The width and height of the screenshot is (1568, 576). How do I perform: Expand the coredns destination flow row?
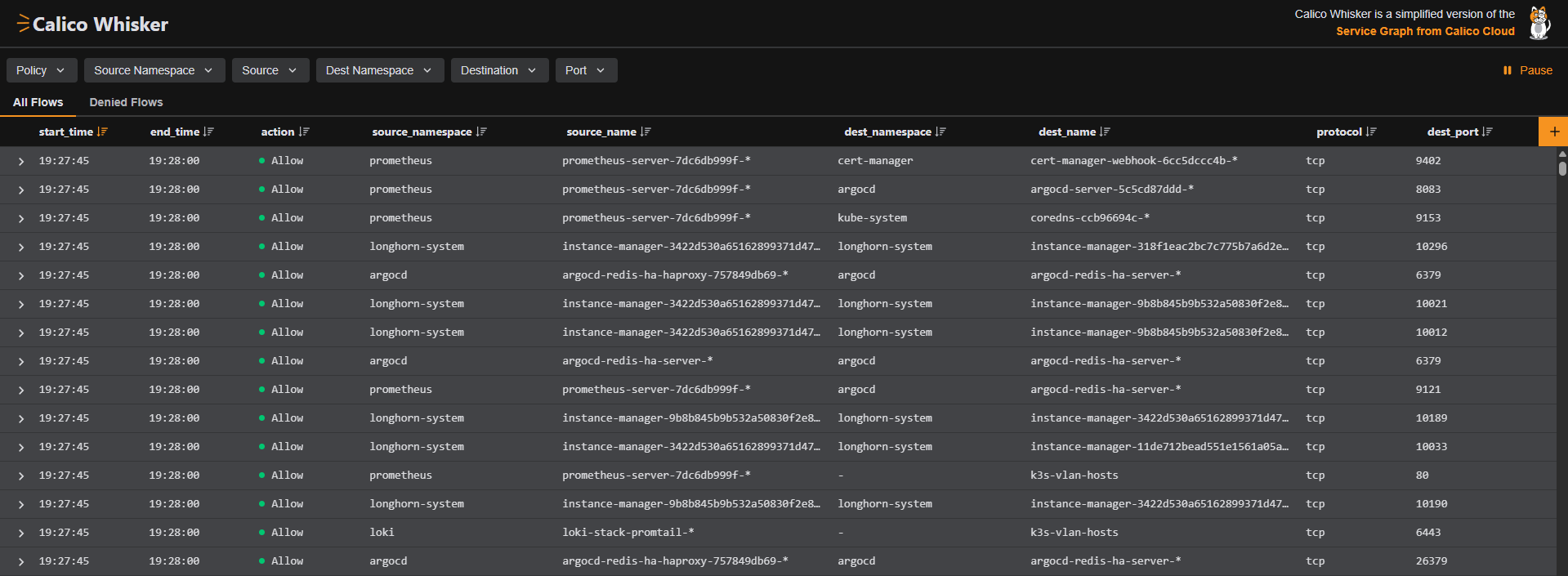[21, 218]
